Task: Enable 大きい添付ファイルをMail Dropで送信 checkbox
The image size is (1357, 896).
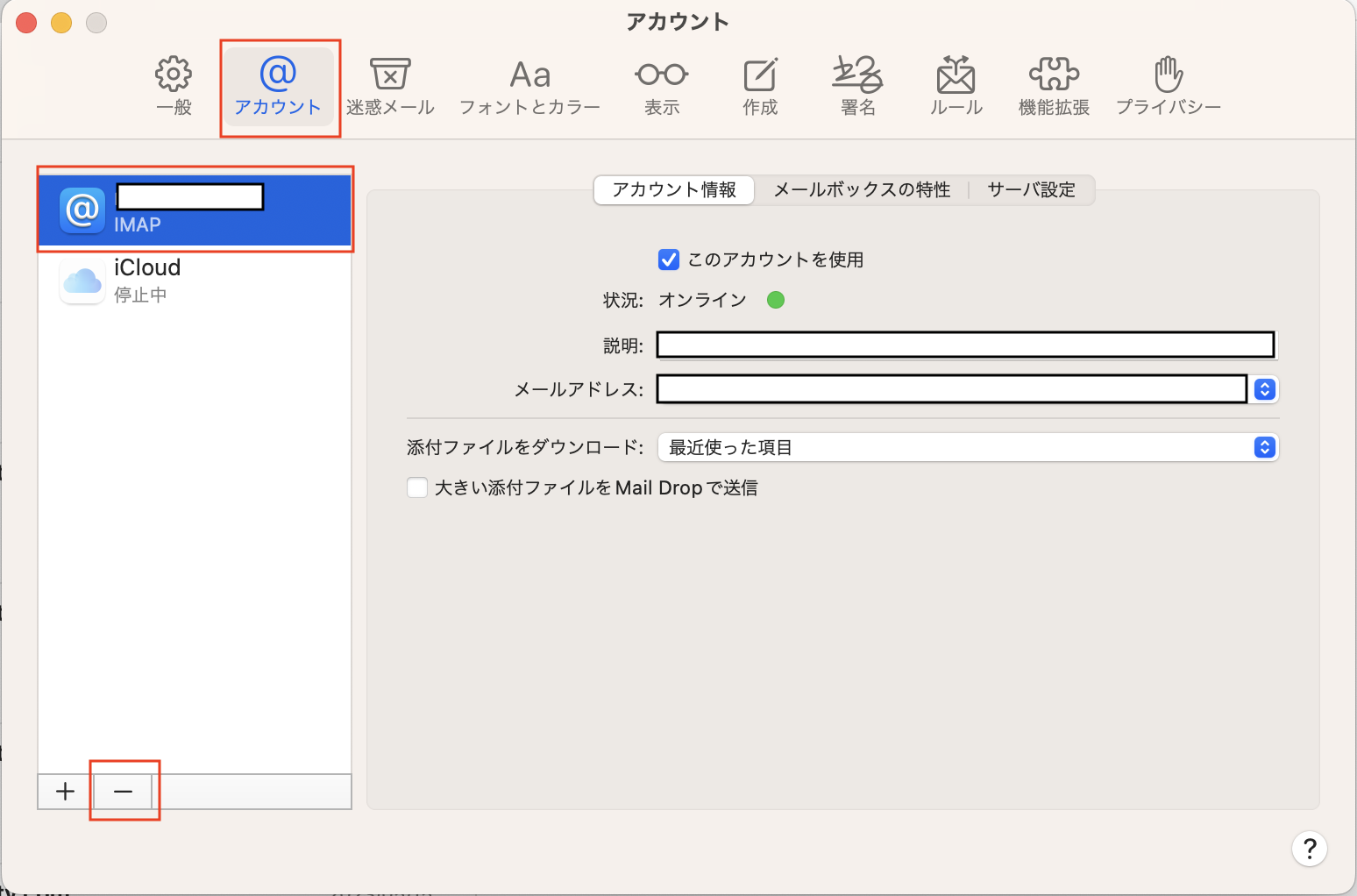Action: pyautogui.click(x=417, y=487)
